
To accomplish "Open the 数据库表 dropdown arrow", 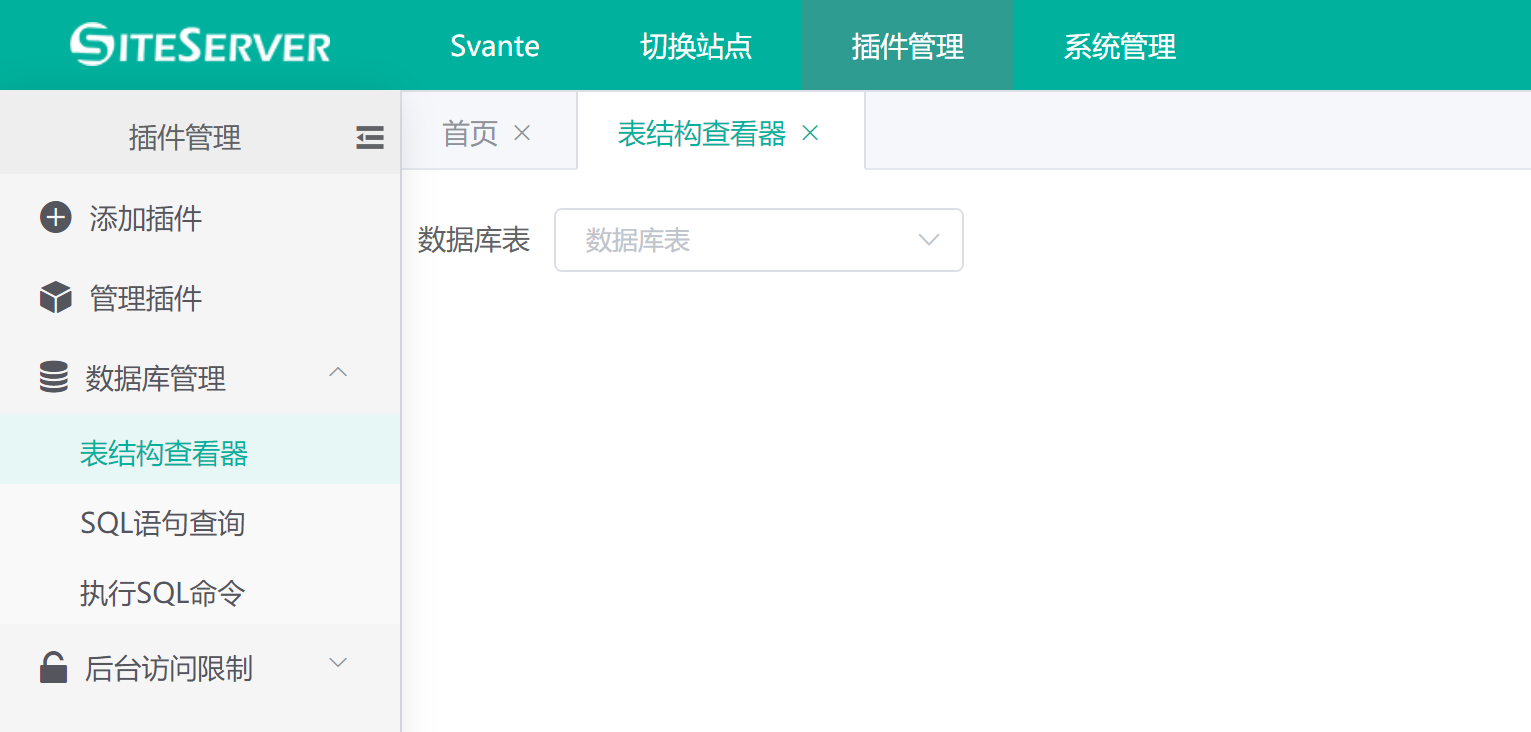I will [929, 240].
